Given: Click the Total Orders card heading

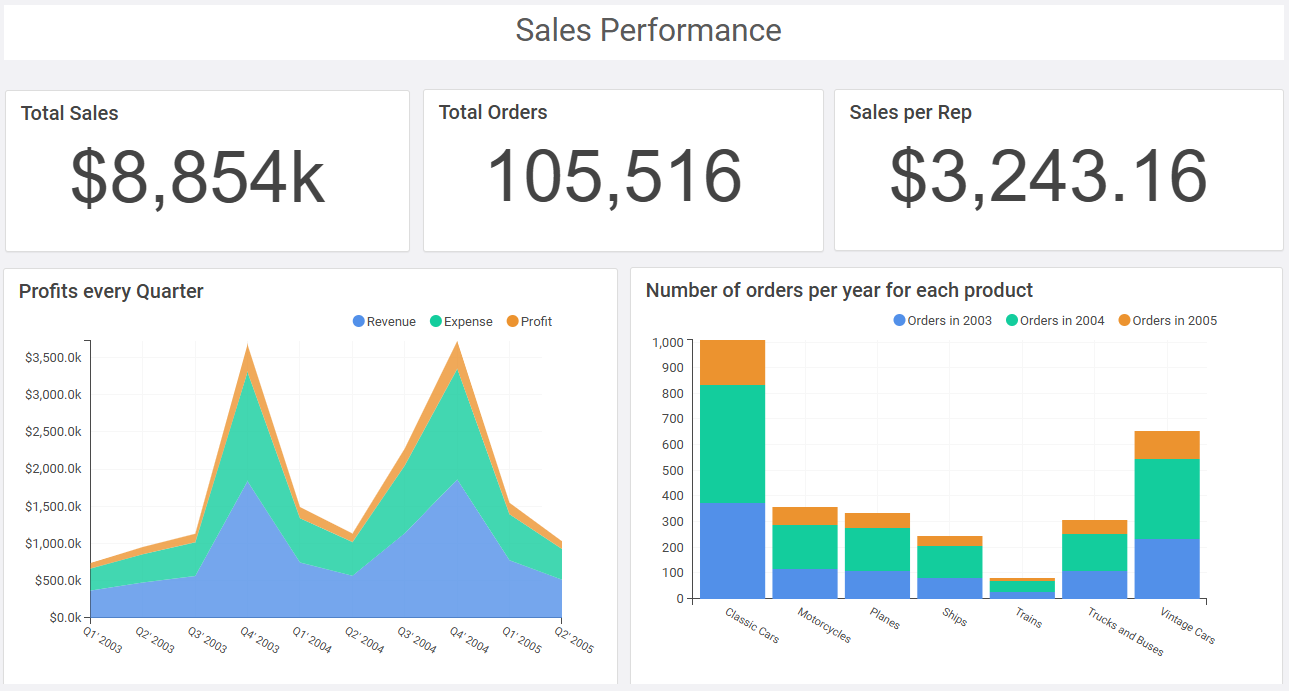Looking at the screenshot, I should pyautogui.click(x=493, y=113).
